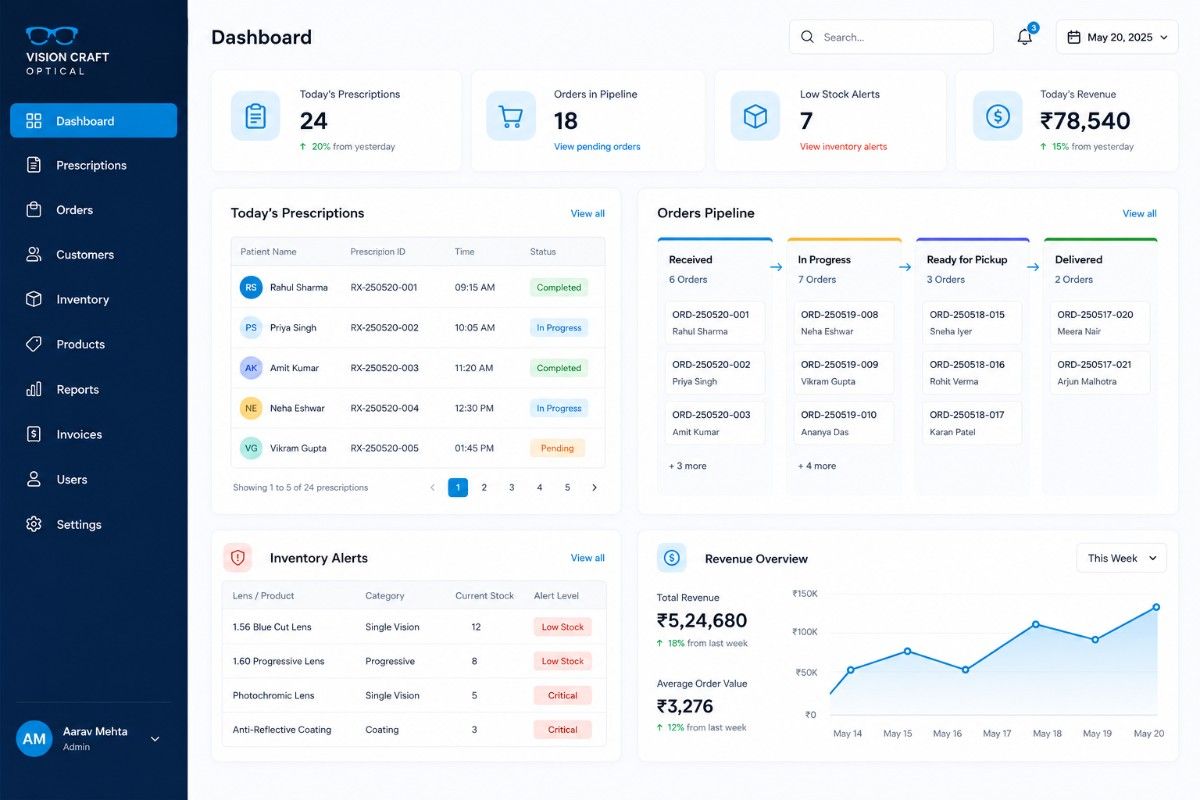This screenshot has width=1200, height=800.
Task: View all Inventory Alerts
Action: (x=587, y=558)
